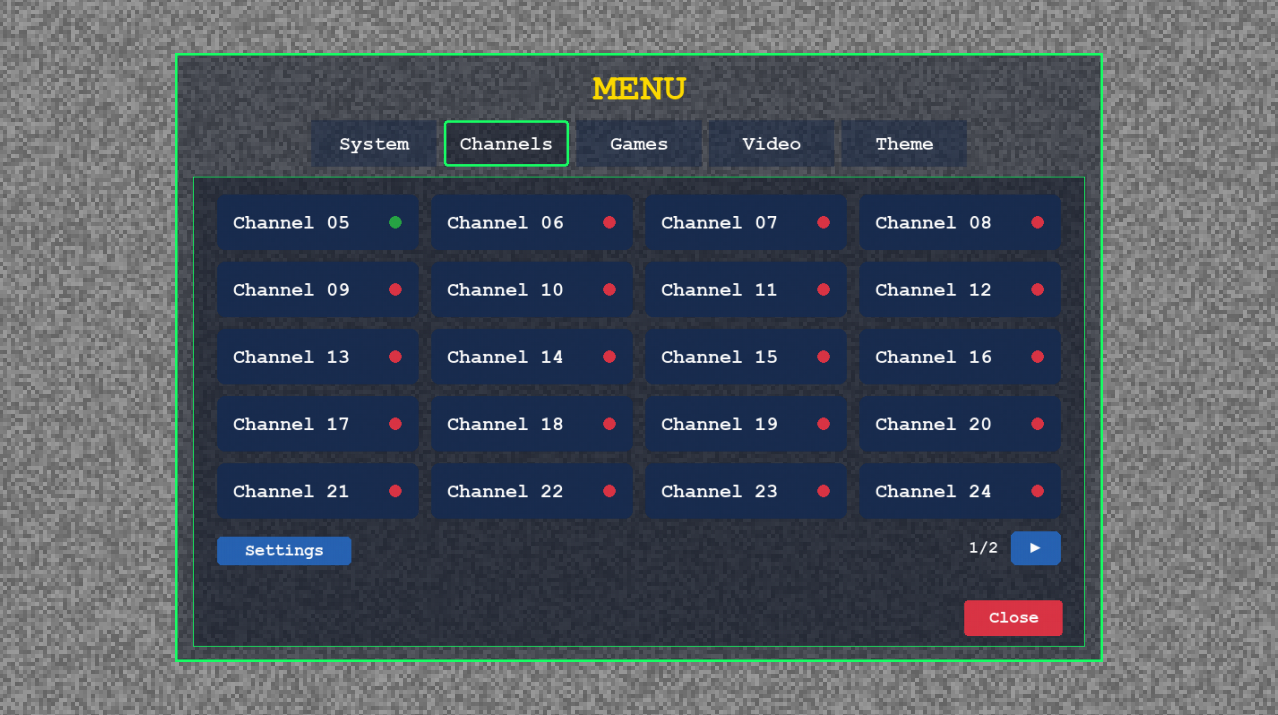Choose Channel 23
This screenshot has height=715, width=1278.
coord(746,491)
